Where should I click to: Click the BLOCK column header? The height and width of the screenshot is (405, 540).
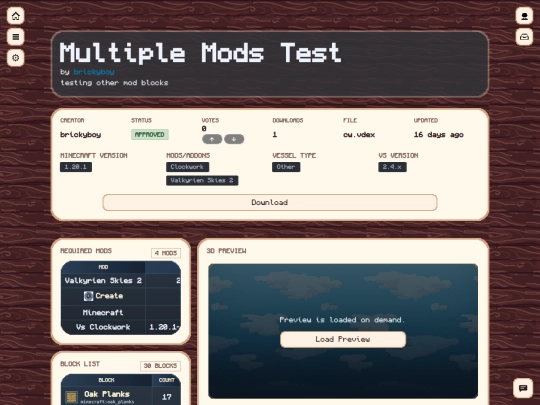point(106,380)
